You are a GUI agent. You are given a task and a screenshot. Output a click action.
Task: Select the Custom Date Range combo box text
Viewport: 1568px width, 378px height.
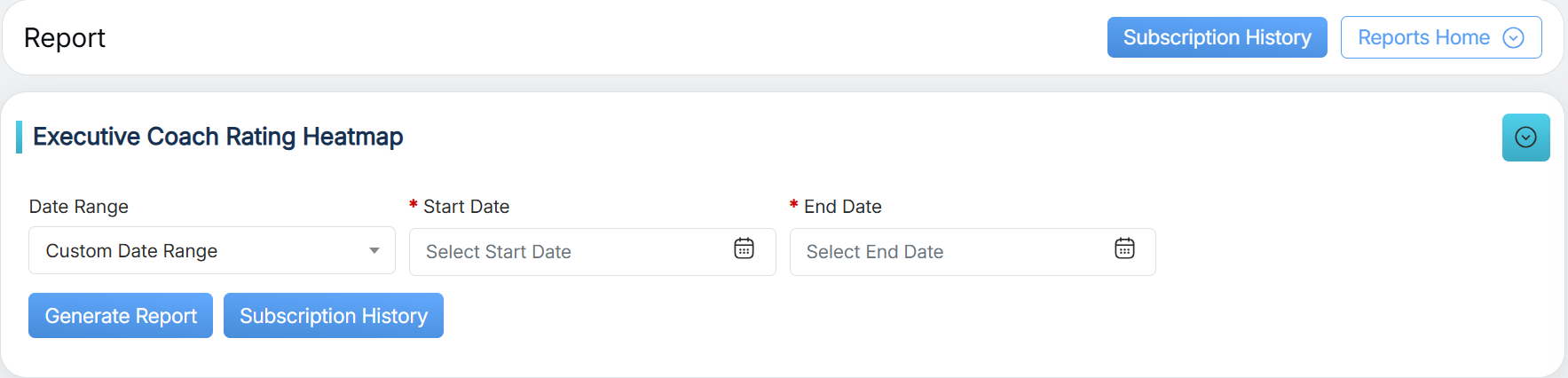pyautogui.click(x=131, y=251)
